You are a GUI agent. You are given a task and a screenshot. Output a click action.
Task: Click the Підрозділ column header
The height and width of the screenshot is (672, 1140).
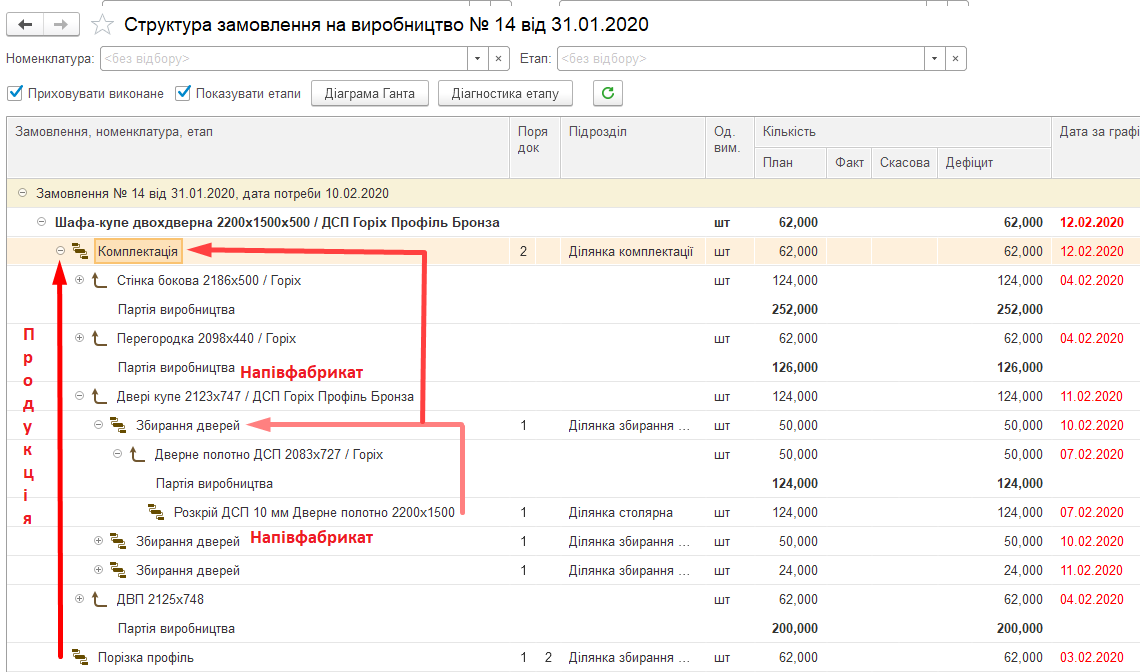pyautogui.click(x=598, y=132)
